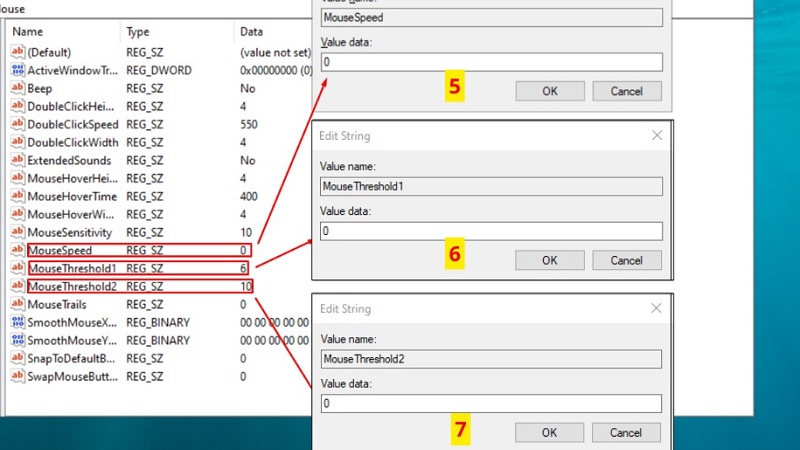This screenshot has width=800, height=450.
Task: Click the (Default) string value icon
Action: (17, 52)
